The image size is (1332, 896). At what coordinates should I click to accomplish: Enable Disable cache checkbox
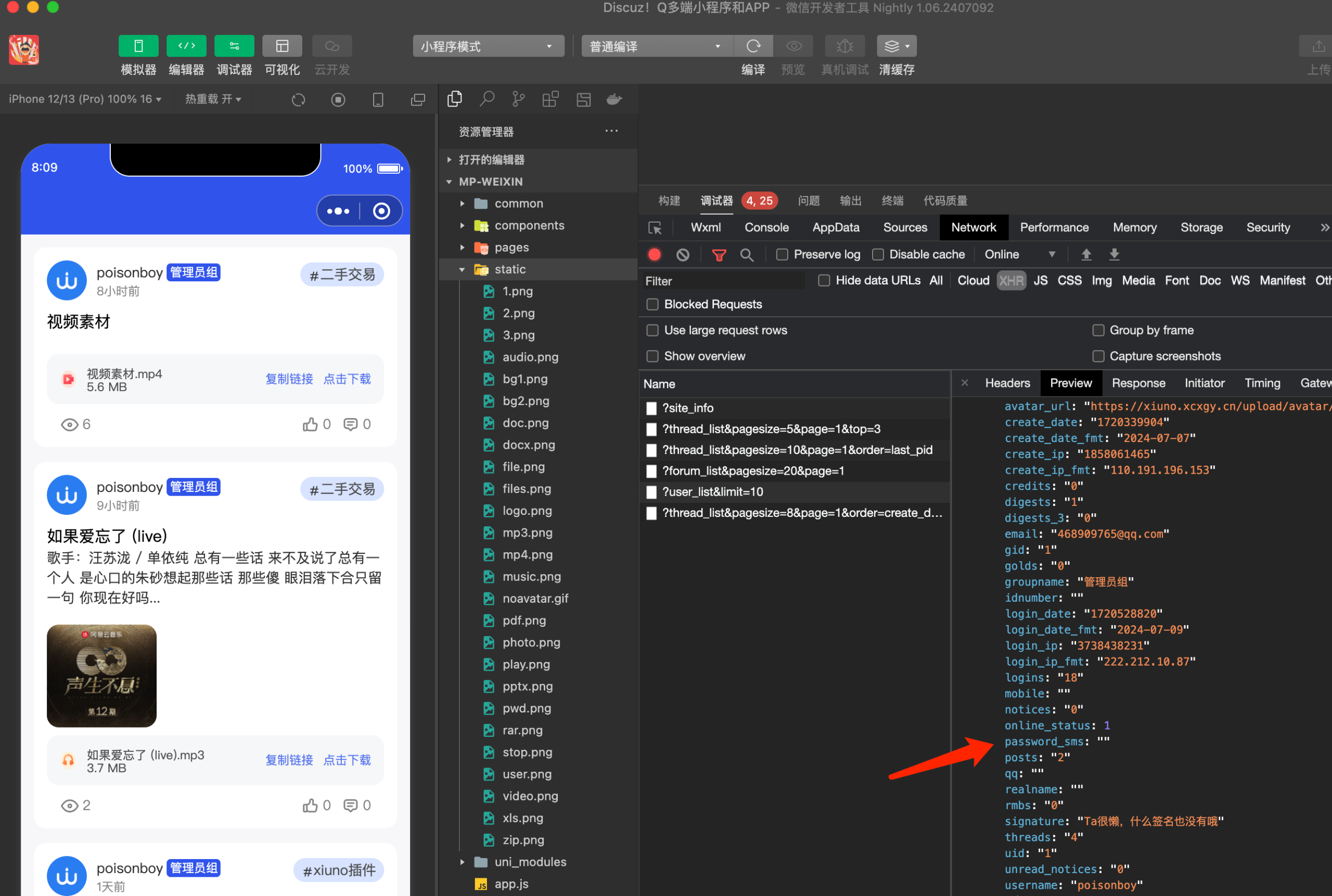(x=878, y=255)
